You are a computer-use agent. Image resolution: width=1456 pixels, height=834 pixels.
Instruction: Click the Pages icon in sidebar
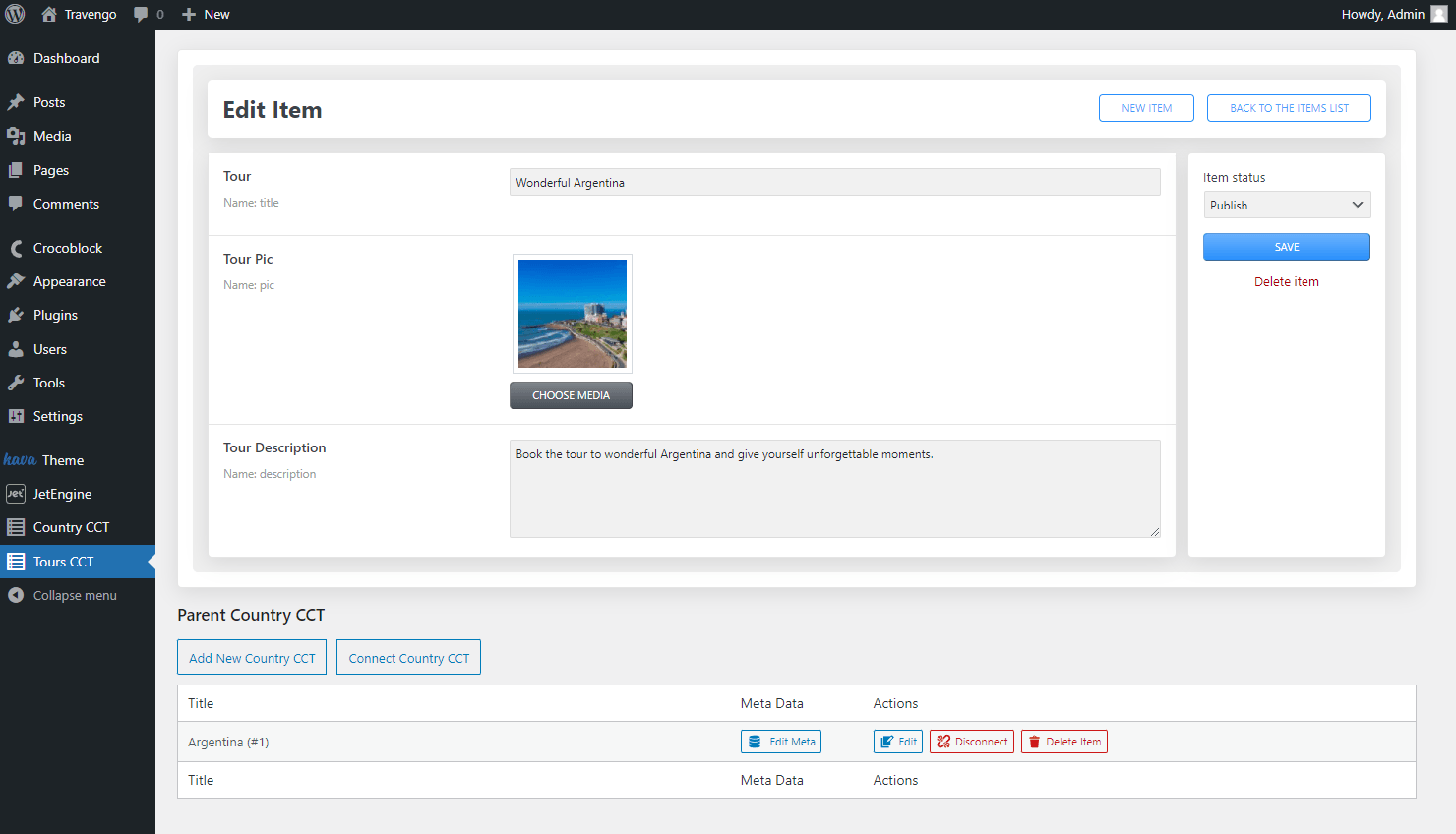[16, 170]
